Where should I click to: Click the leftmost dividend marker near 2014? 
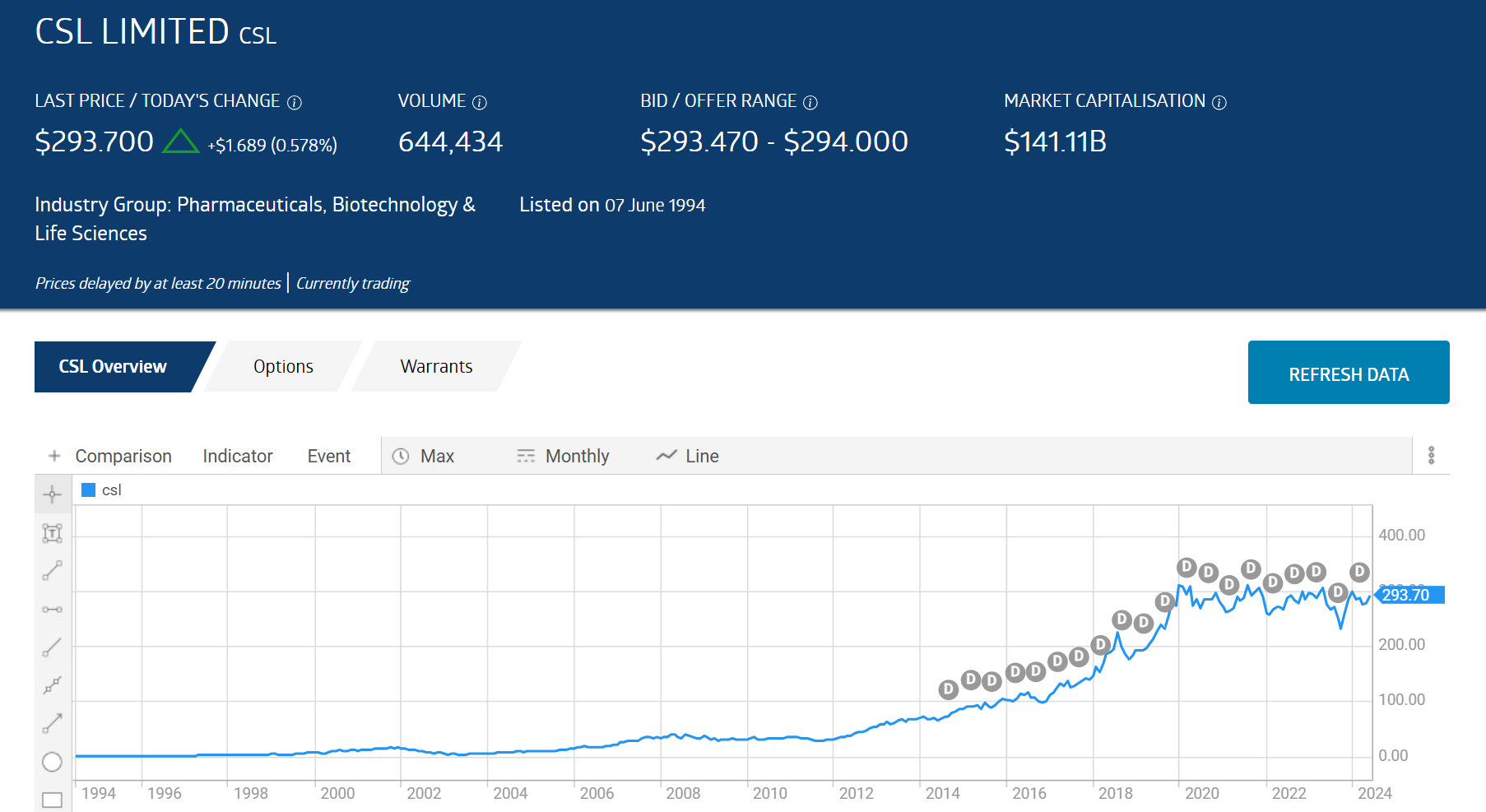[x=949, y=689]
